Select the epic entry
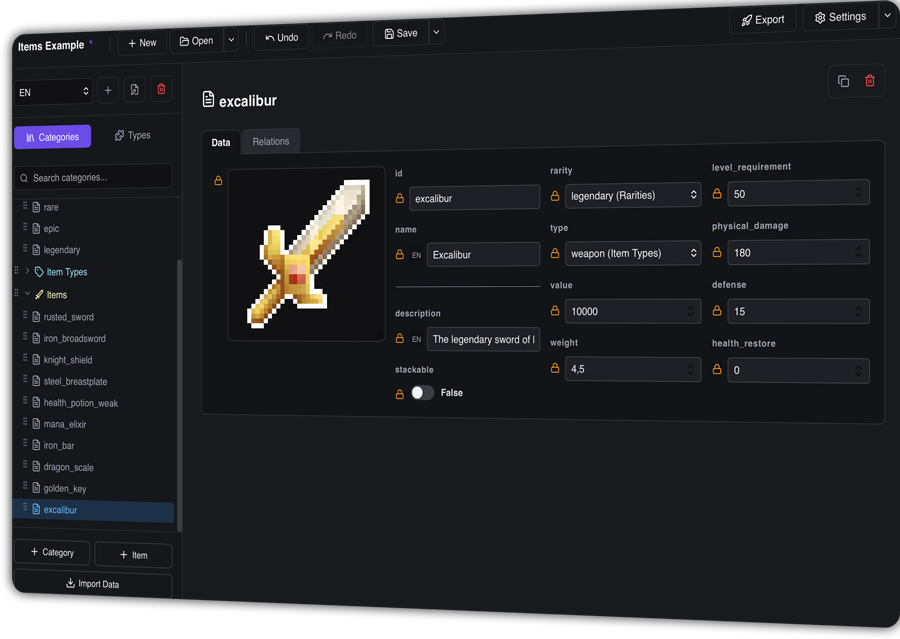Screen dimensions: 900x639 coord(51,229)
